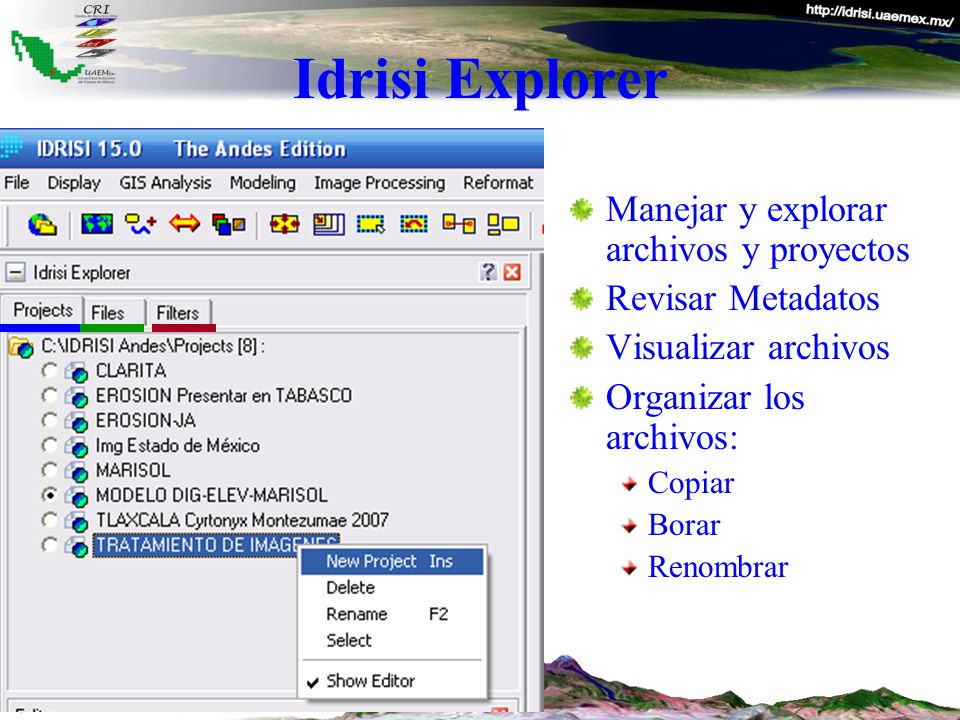This screenshot has width=960, height=720.
Task: Click the four-arrow full extent icon
Action: 285,224
